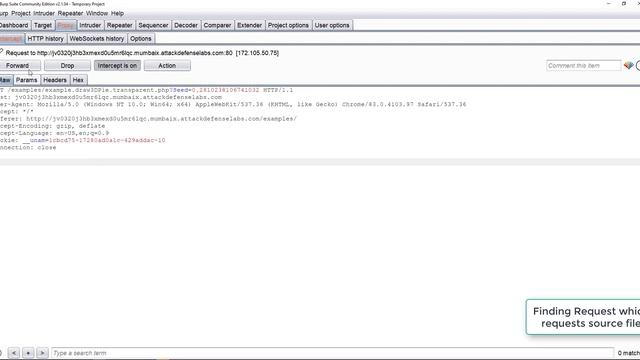Image resolution: width=640 pixels, height=360 pixels.
Task: Open the Project menu
Action: point(21,13)
